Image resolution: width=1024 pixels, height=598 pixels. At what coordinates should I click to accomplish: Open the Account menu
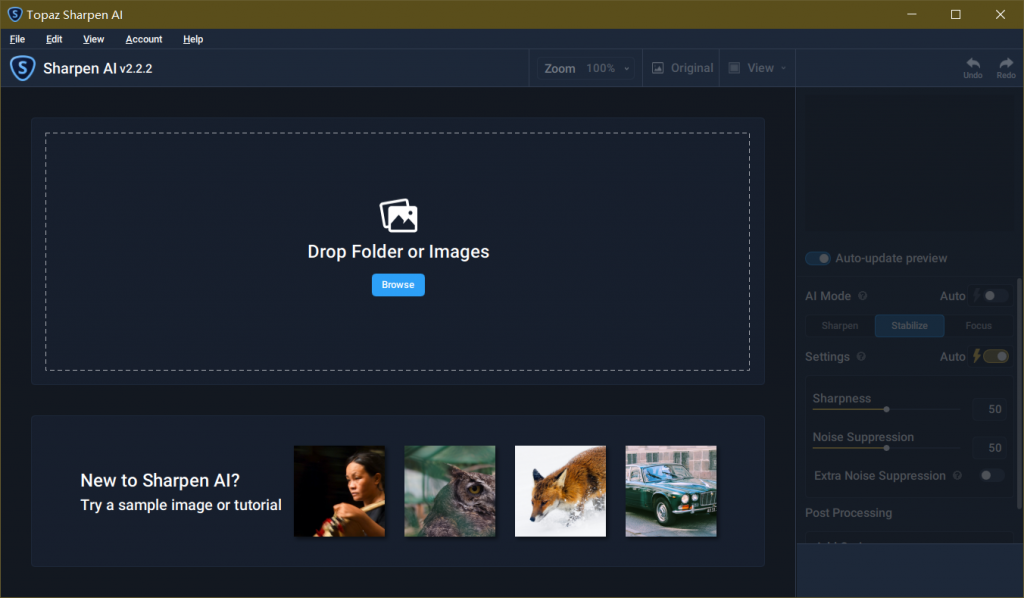[x=144, y=39]
